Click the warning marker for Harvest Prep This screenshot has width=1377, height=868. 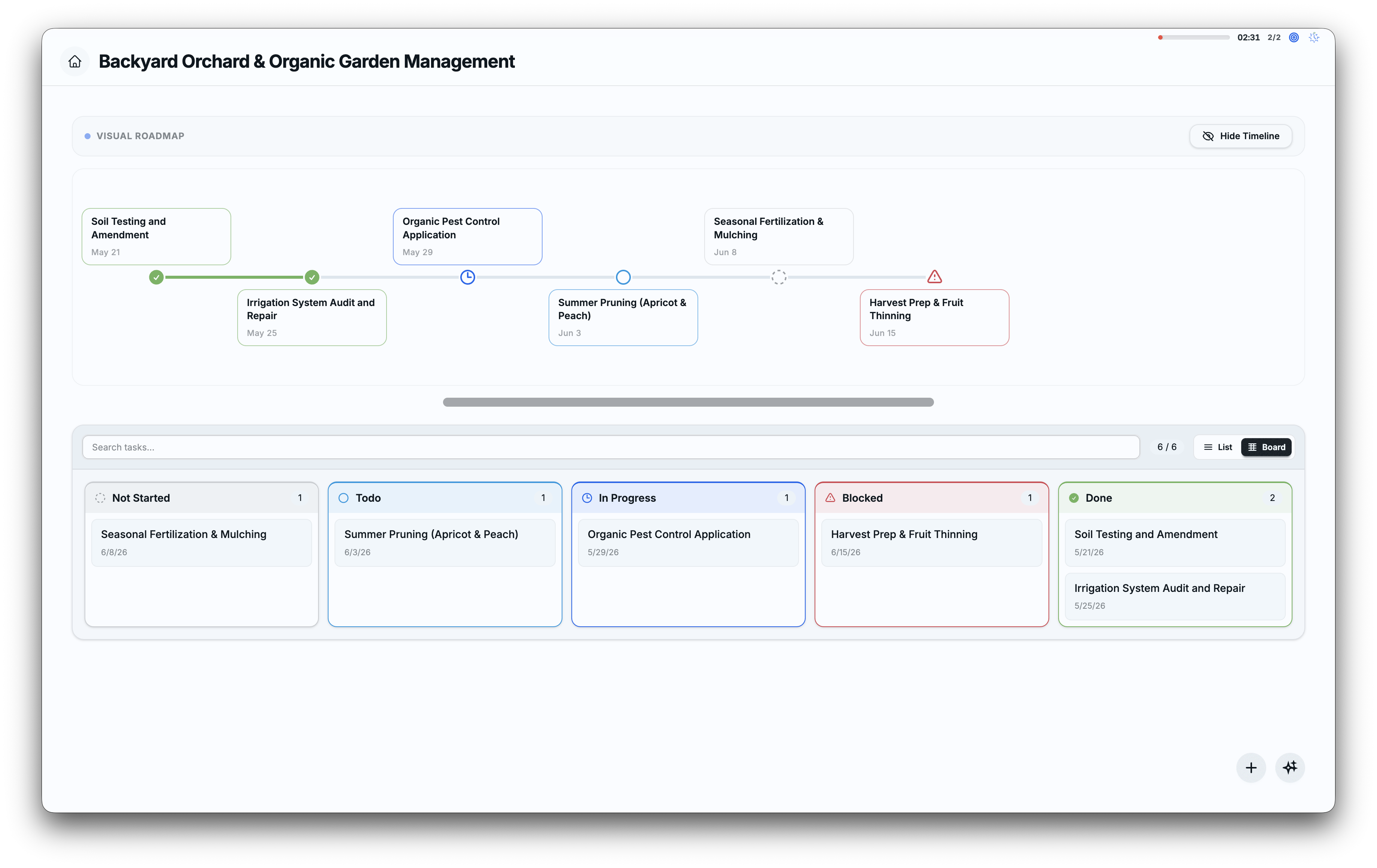[x=934, y=277]
